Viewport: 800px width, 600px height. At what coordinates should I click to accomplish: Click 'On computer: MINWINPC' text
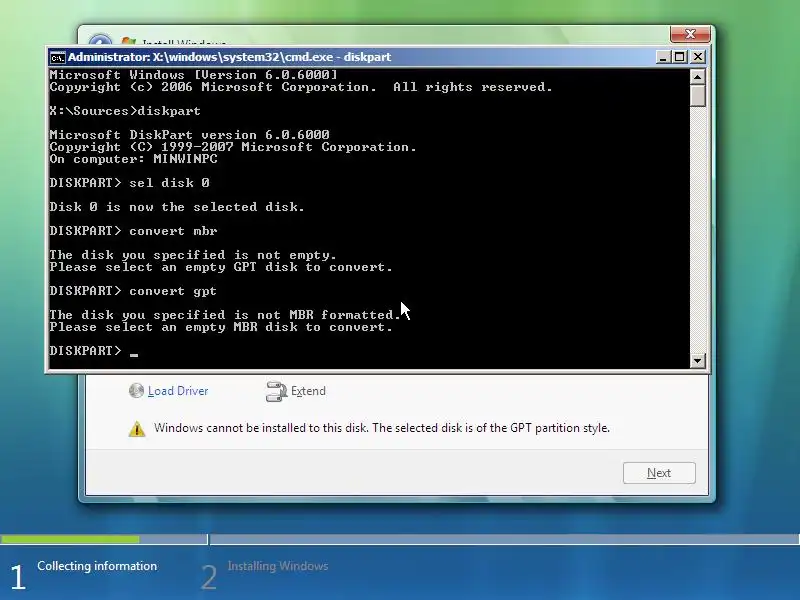click(134, 159)
